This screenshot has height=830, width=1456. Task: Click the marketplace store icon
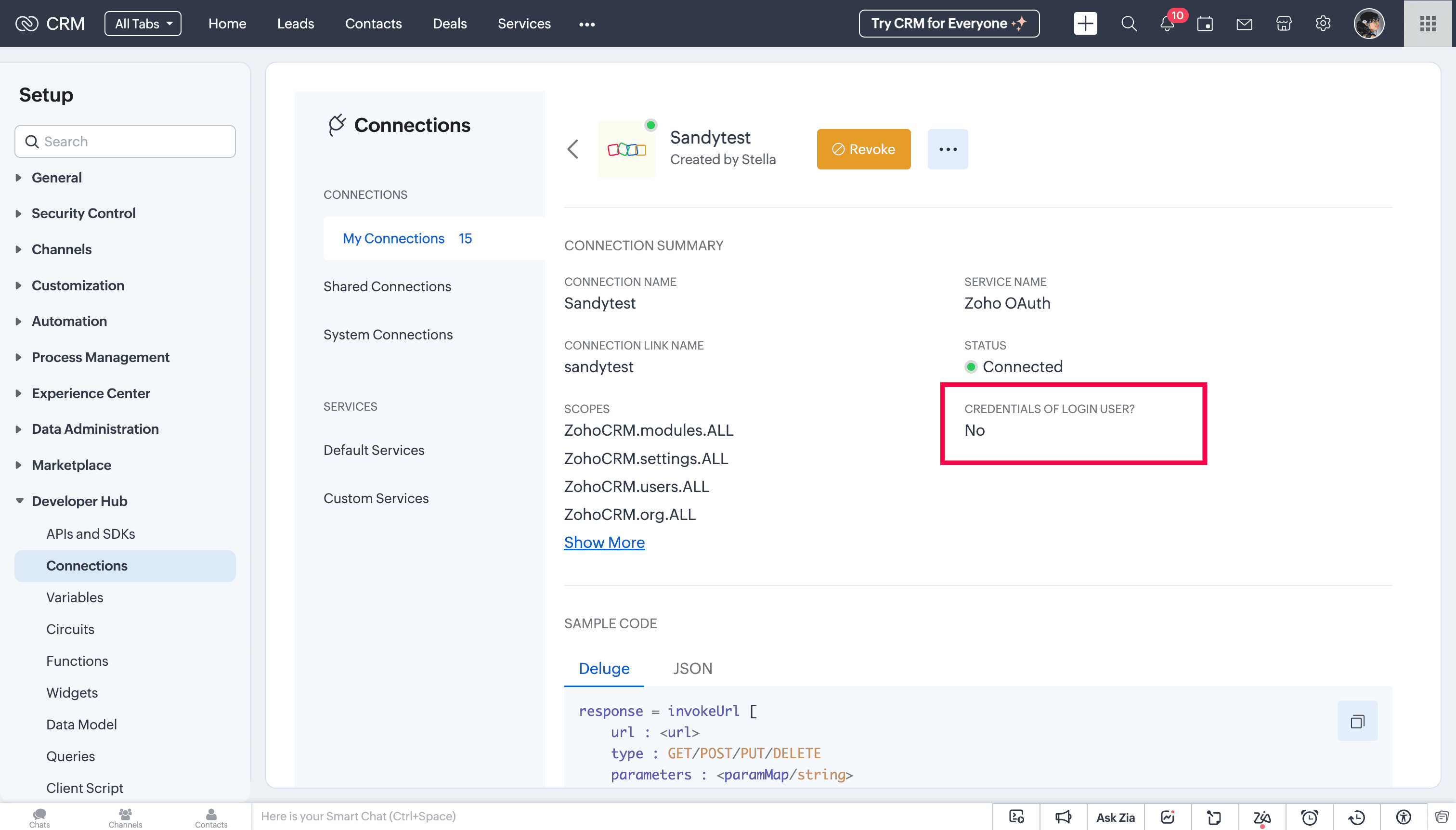(1283, 24)
